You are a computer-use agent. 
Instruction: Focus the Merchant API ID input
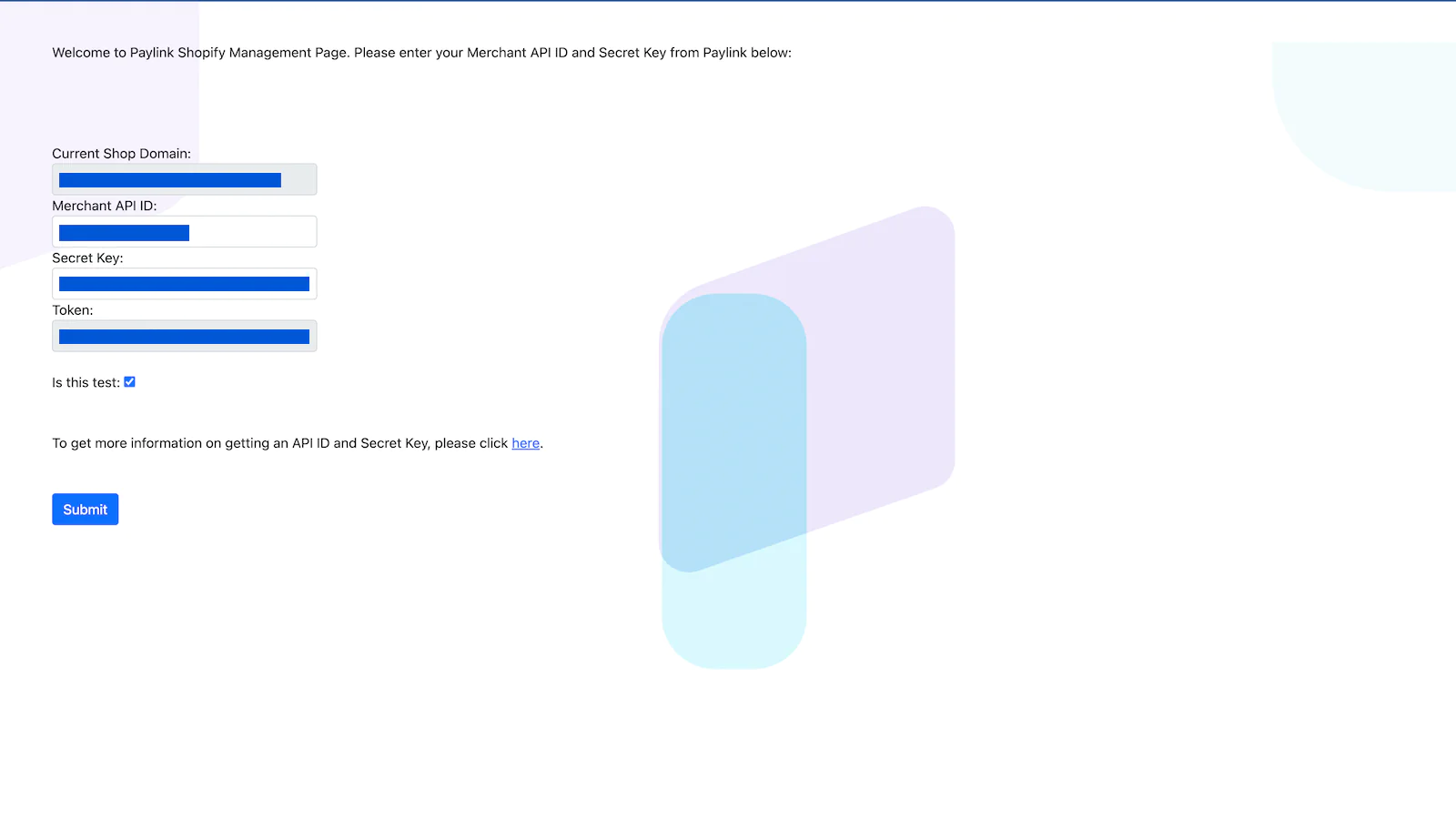[185, 231]
